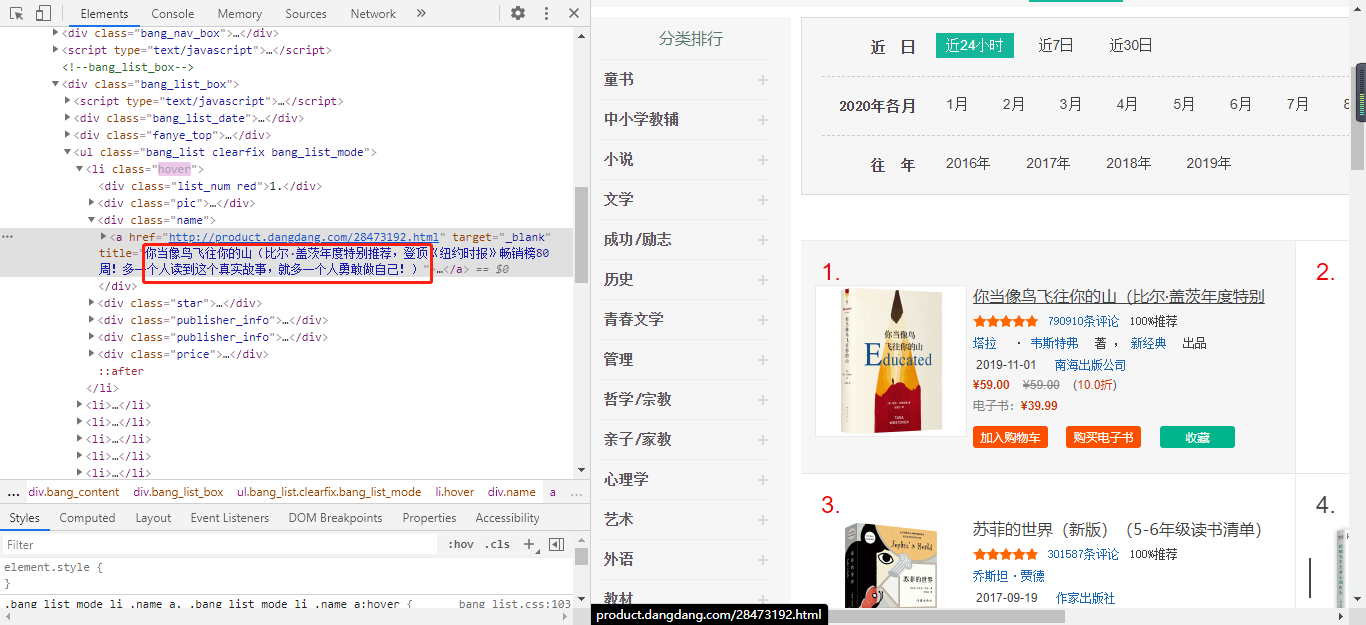1366x625 pixels.
Task: Open the 心理学 category
Action: tap(626, 479)
